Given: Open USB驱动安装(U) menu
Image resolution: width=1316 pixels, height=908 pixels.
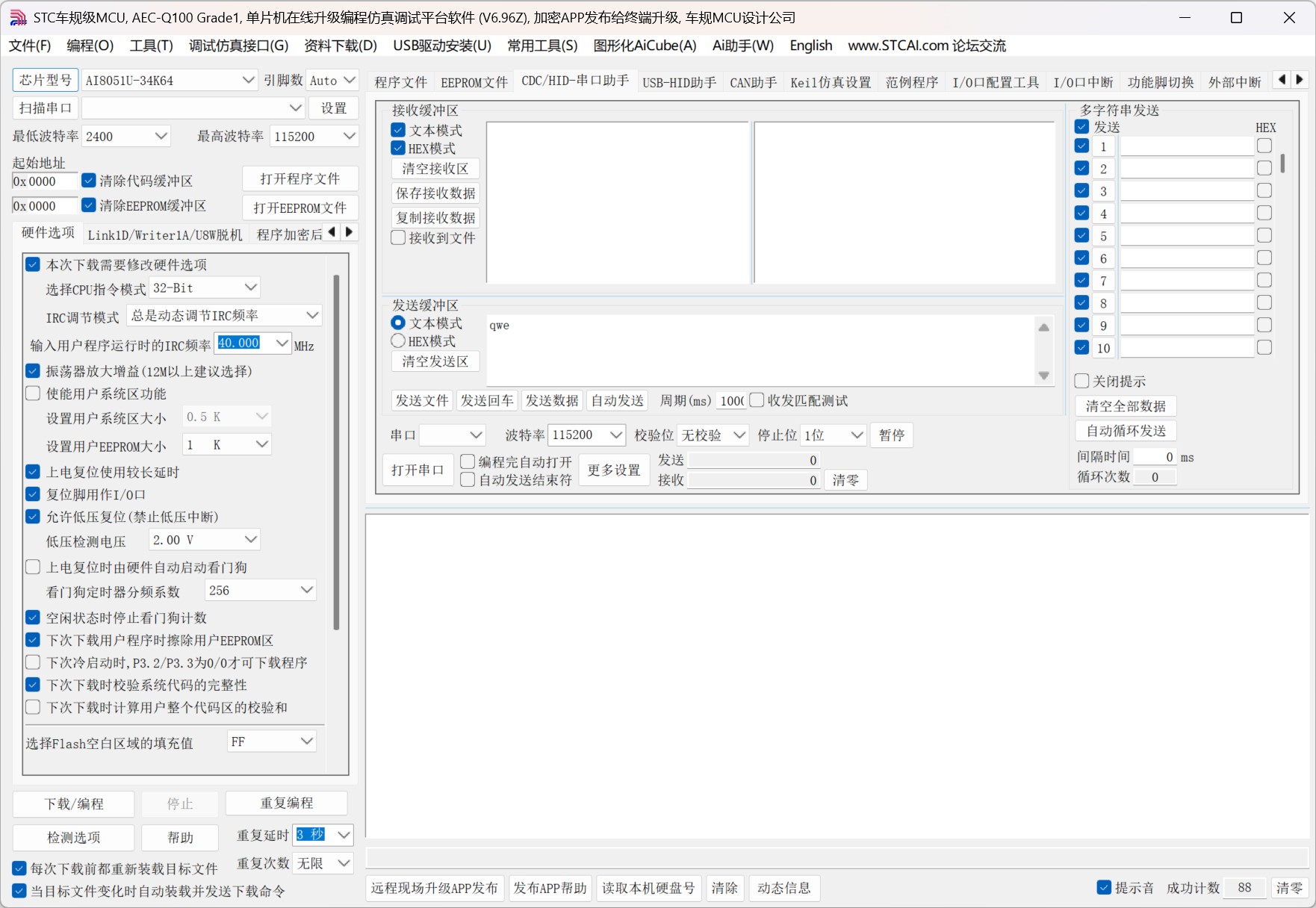Looking at the screenshot, I should (442, 46).
